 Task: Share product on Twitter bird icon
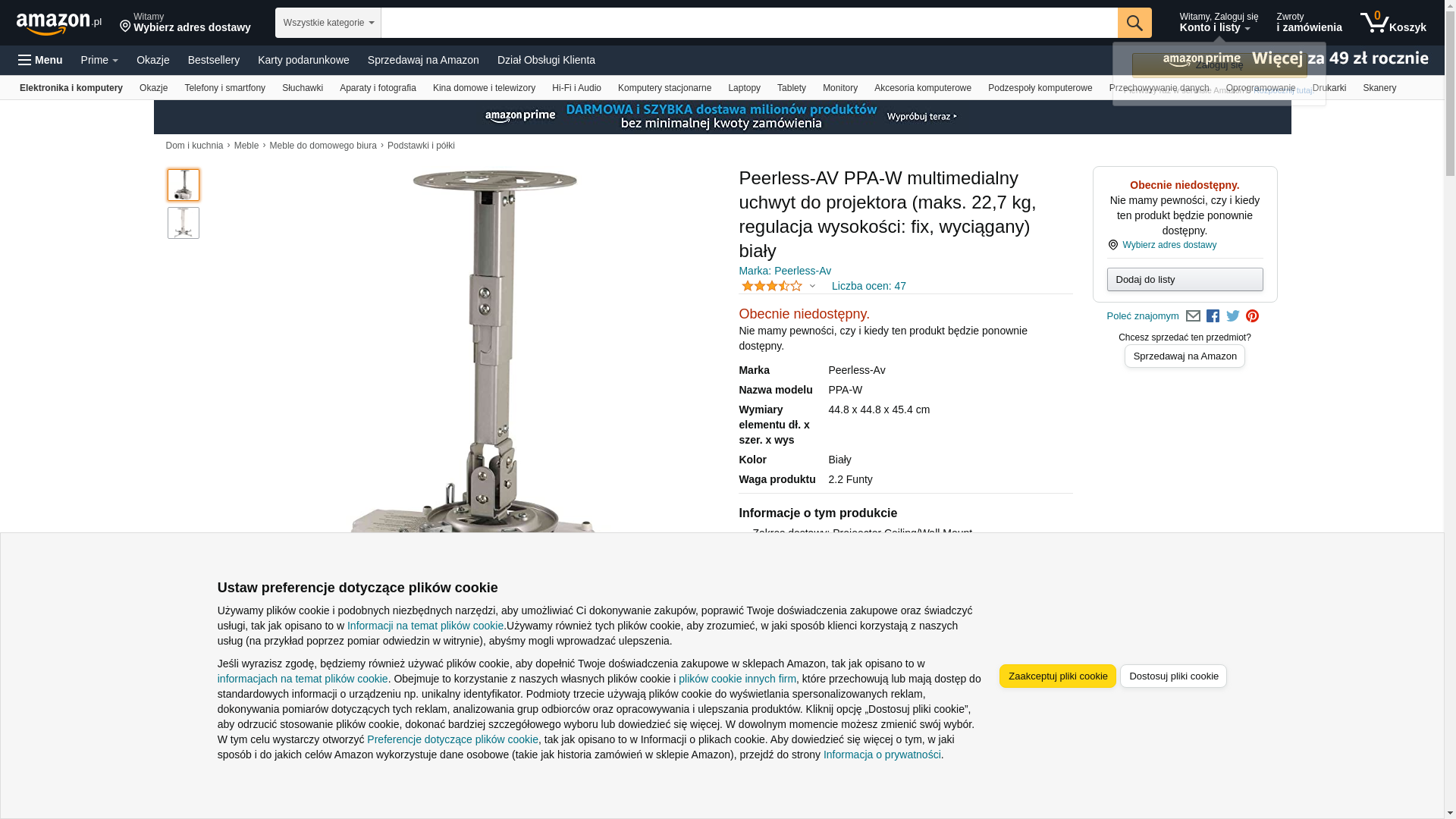point(1233,316)
